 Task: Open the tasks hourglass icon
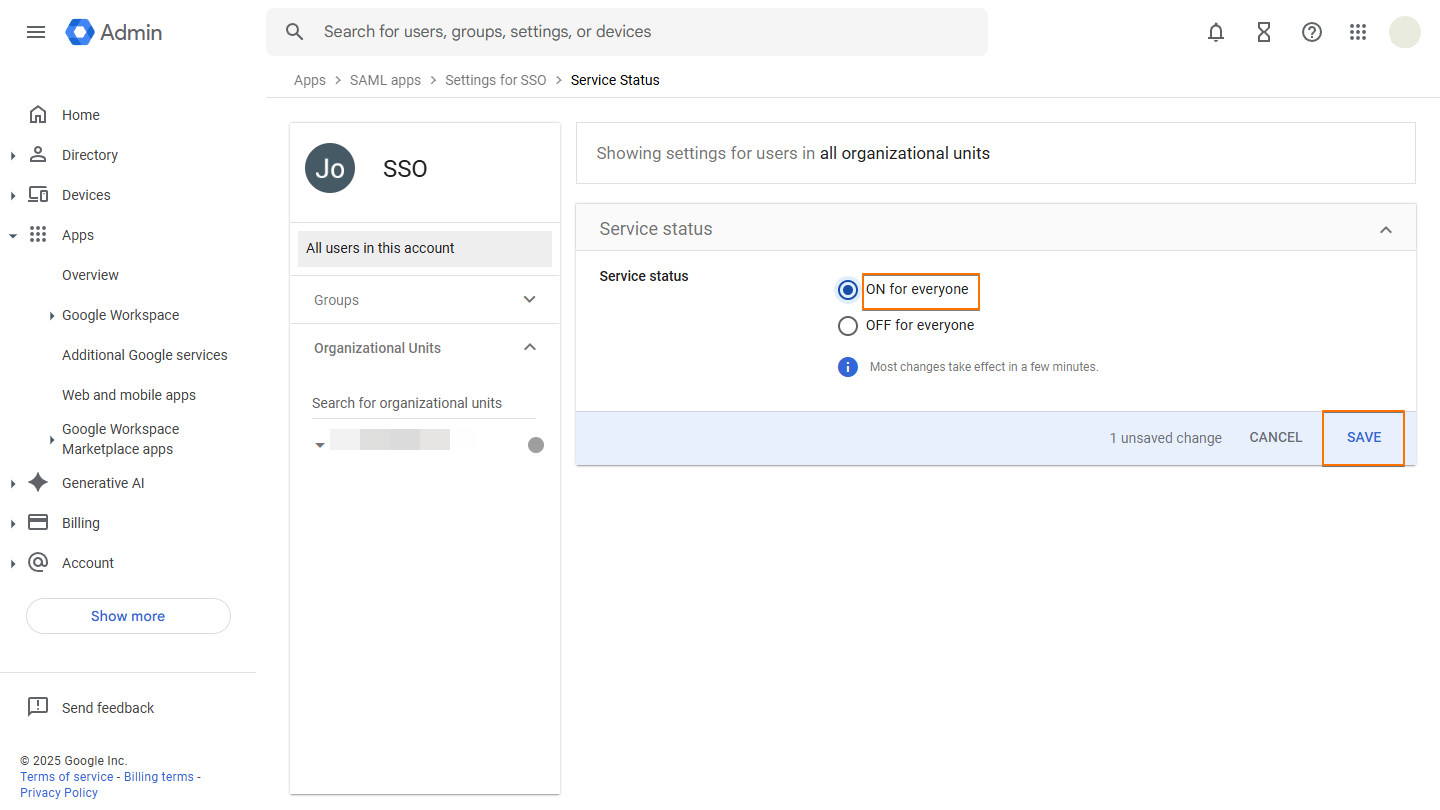(x=1264, y=31)
